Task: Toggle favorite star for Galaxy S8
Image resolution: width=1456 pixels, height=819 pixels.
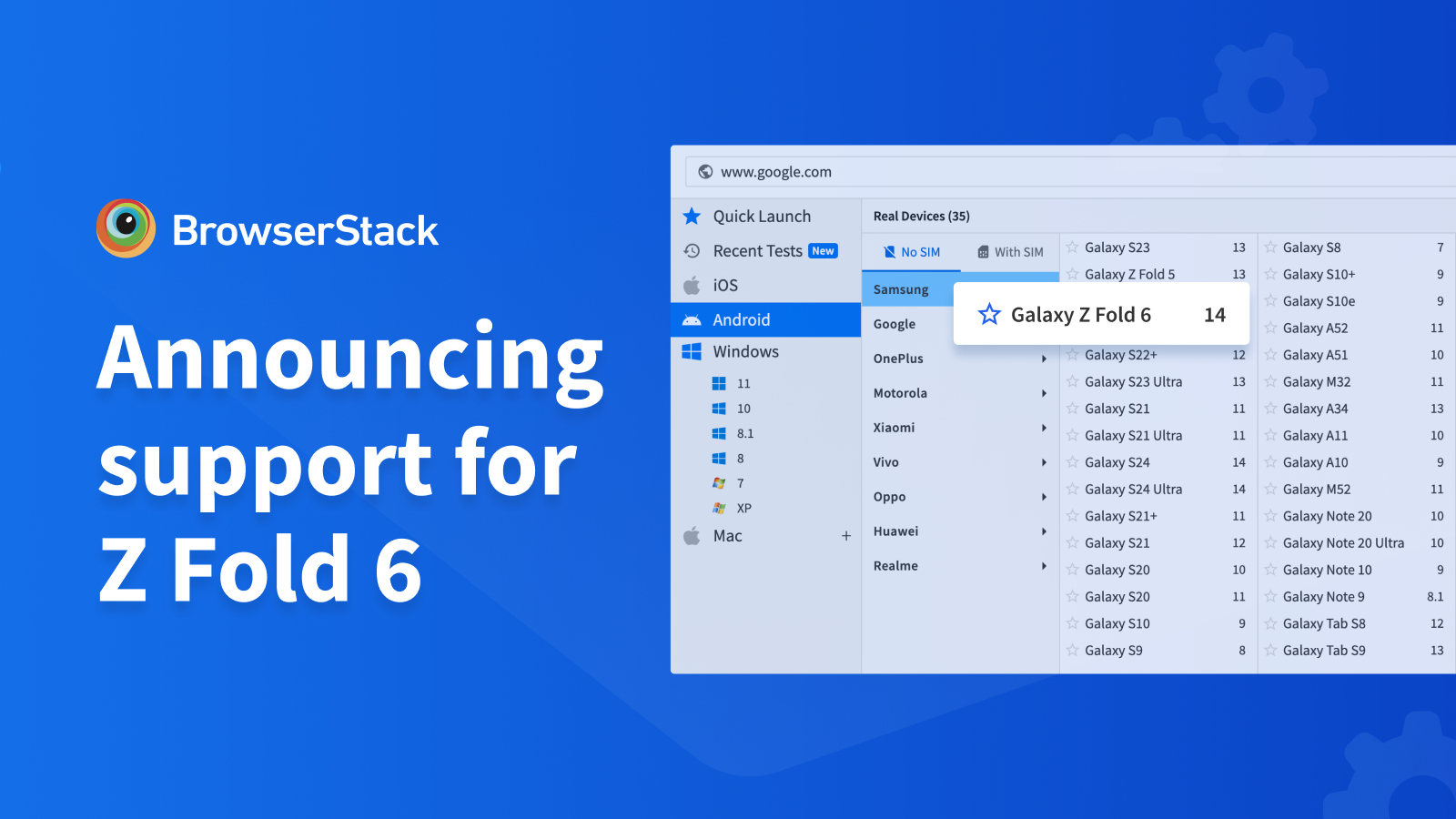Action: pyautogui.click(x=1270, y=248)
